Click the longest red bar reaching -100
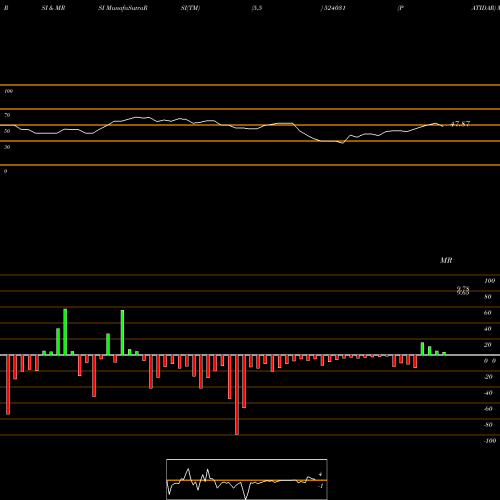This screenshot has width=500, height=500. 237,395
